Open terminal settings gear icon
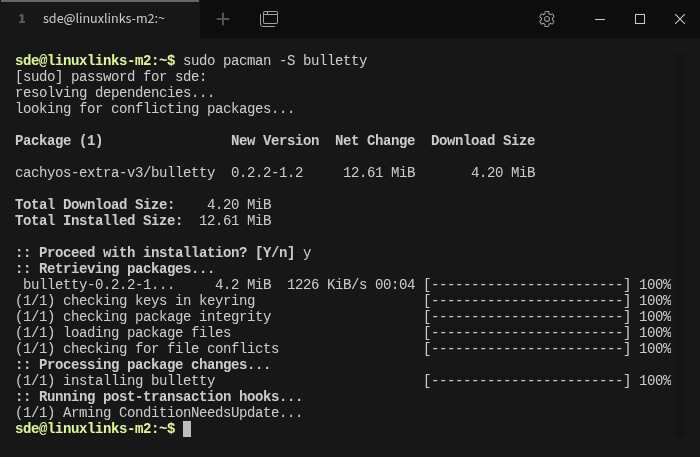This screenshot has width=700, height=457. pyautogui.click(x=546, y=19)
